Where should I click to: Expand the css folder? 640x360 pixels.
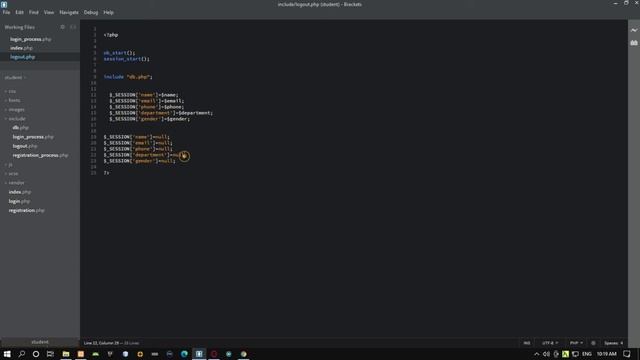coord(12,91)
